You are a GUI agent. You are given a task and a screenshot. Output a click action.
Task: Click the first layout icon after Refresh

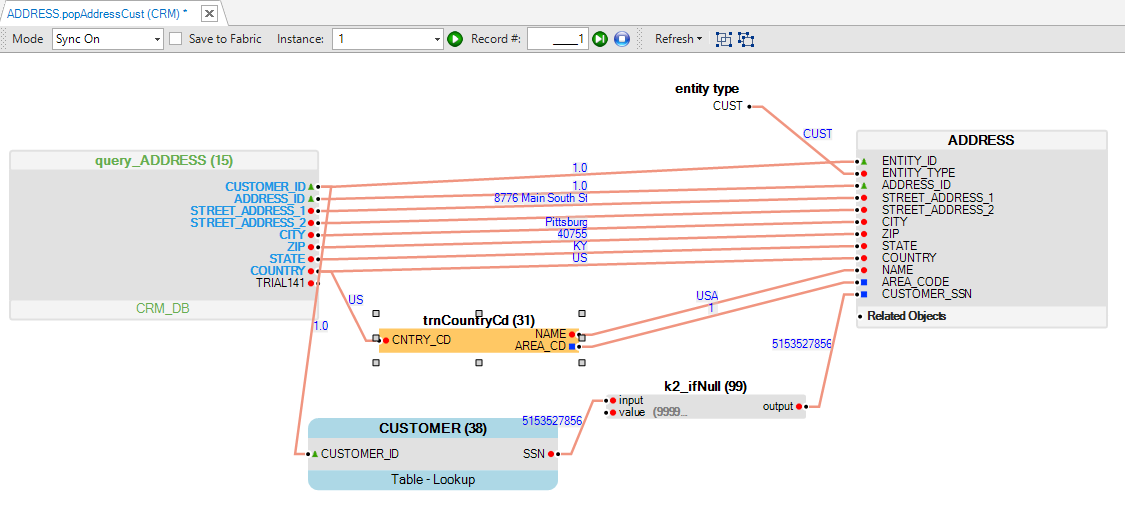coord(724,39)
